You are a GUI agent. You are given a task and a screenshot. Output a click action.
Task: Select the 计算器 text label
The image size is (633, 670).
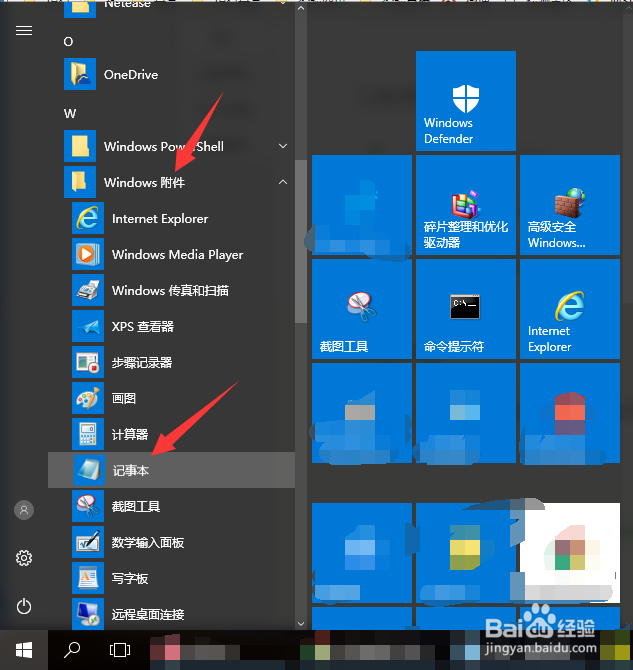(x=130, y=435)
